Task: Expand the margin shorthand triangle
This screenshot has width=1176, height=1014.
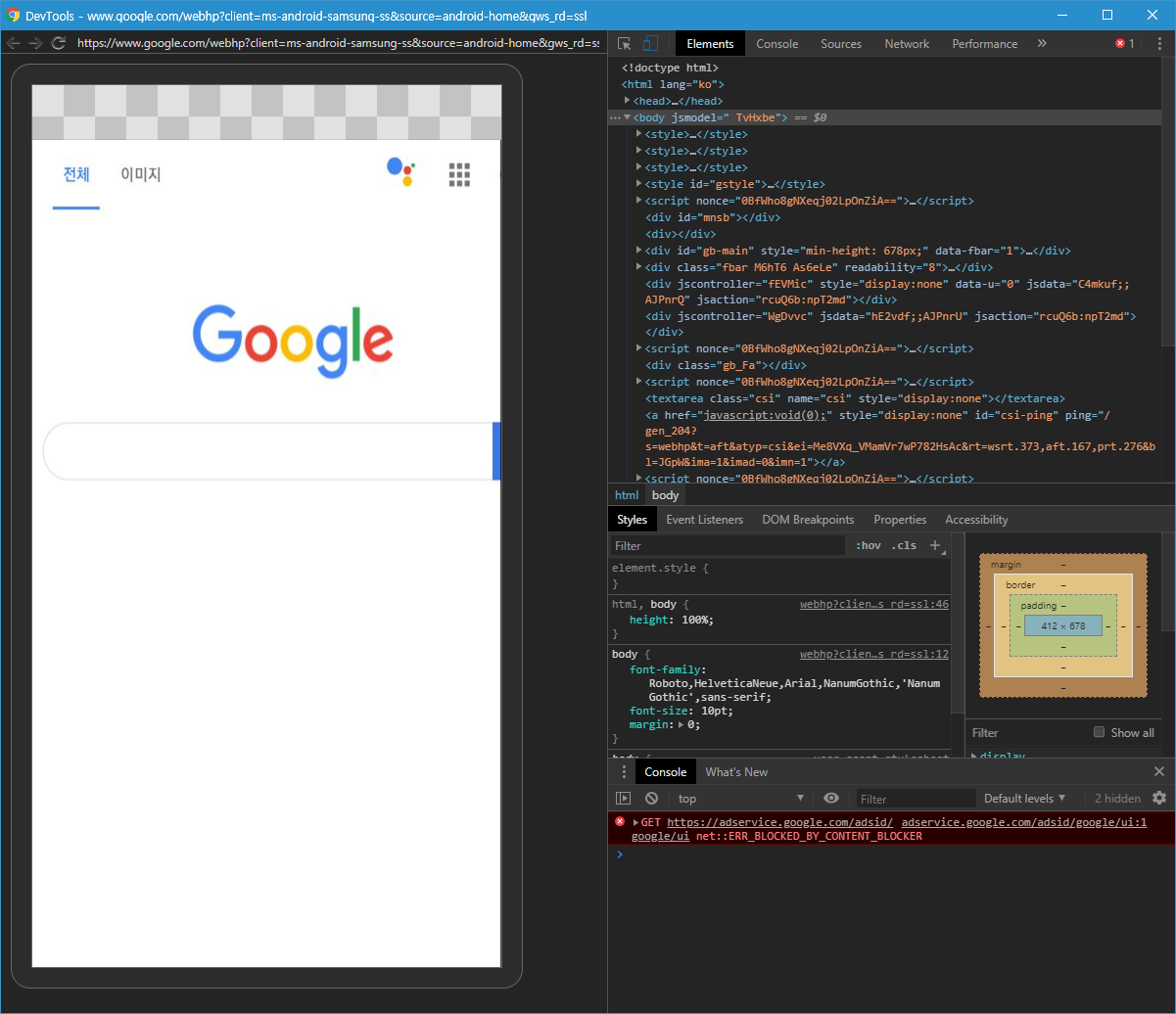Action: pyautogui.click(x=682, y=725)
